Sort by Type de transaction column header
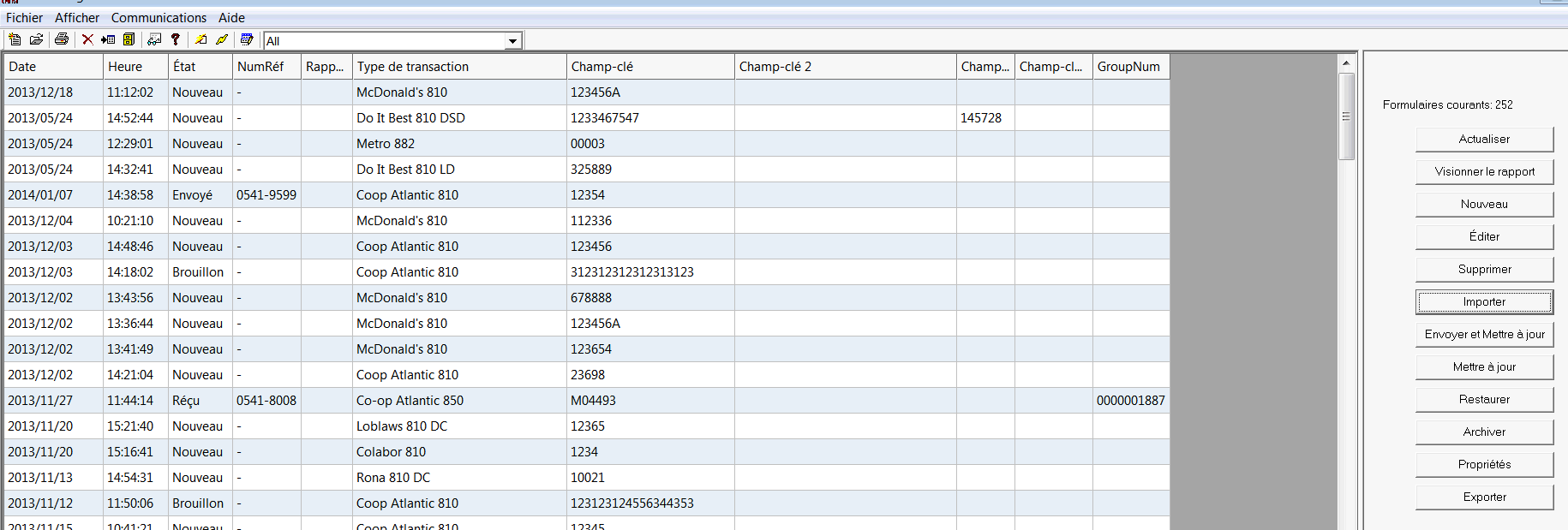Screen dimensions: 1568x530 (459, 67)
